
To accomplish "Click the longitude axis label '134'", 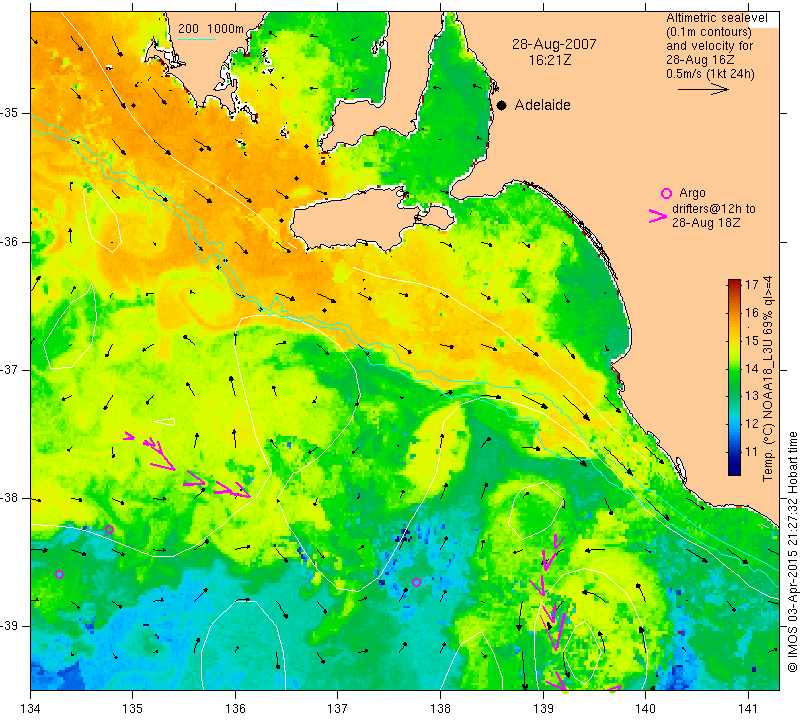I will [x=31, y=709].
